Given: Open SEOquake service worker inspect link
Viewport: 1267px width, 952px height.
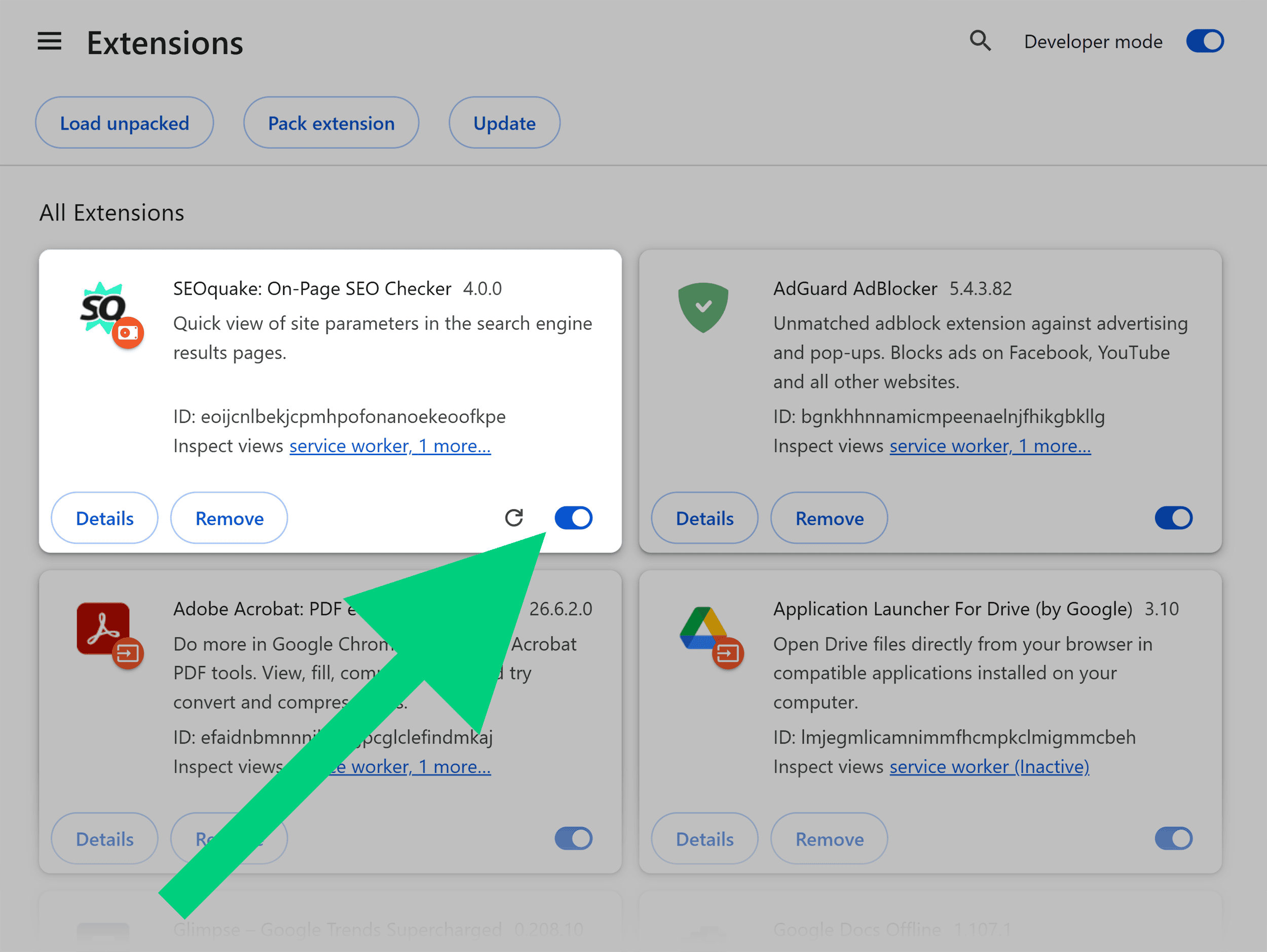Looking at the screenshot, I should click(390, 446).
